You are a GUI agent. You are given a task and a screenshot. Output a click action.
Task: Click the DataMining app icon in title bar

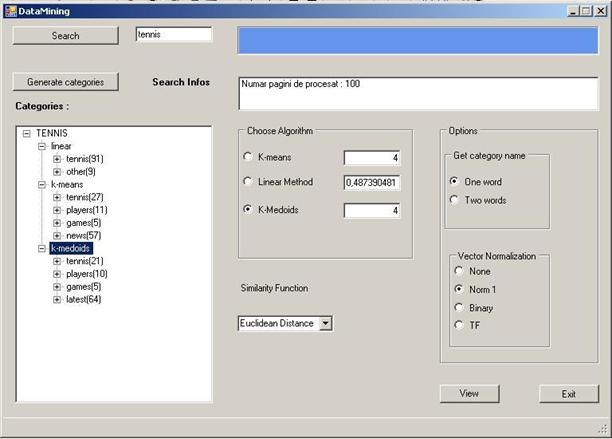tap(9, 9)
